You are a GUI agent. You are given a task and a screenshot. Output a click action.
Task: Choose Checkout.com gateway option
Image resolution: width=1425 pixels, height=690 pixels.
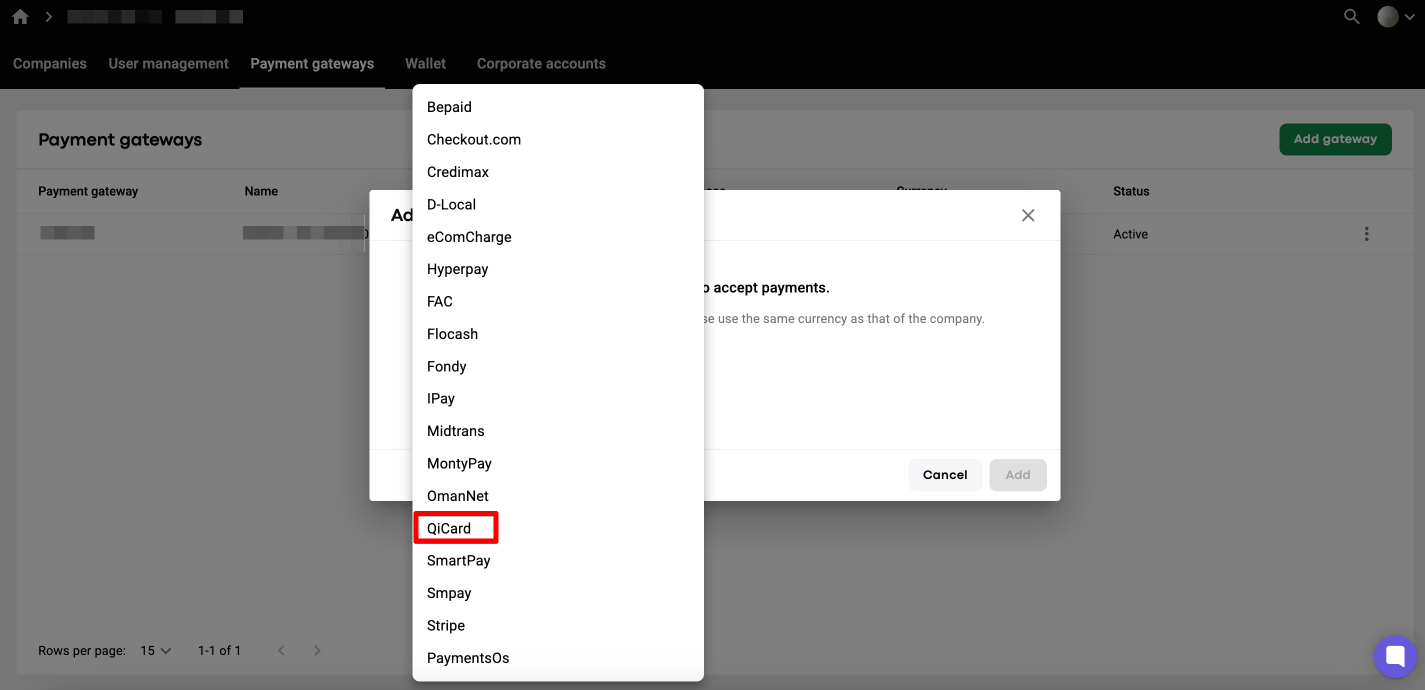(x=558, y=139)
